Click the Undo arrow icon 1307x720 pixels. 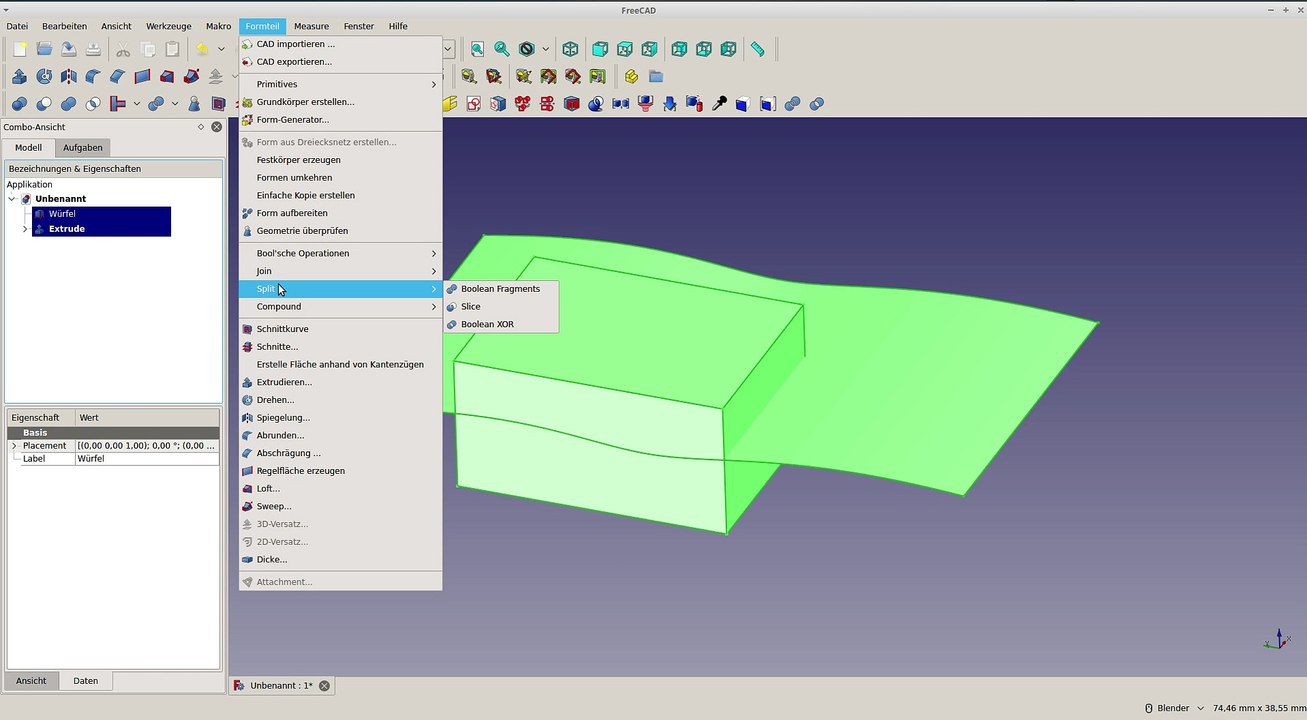coord(202,49)
